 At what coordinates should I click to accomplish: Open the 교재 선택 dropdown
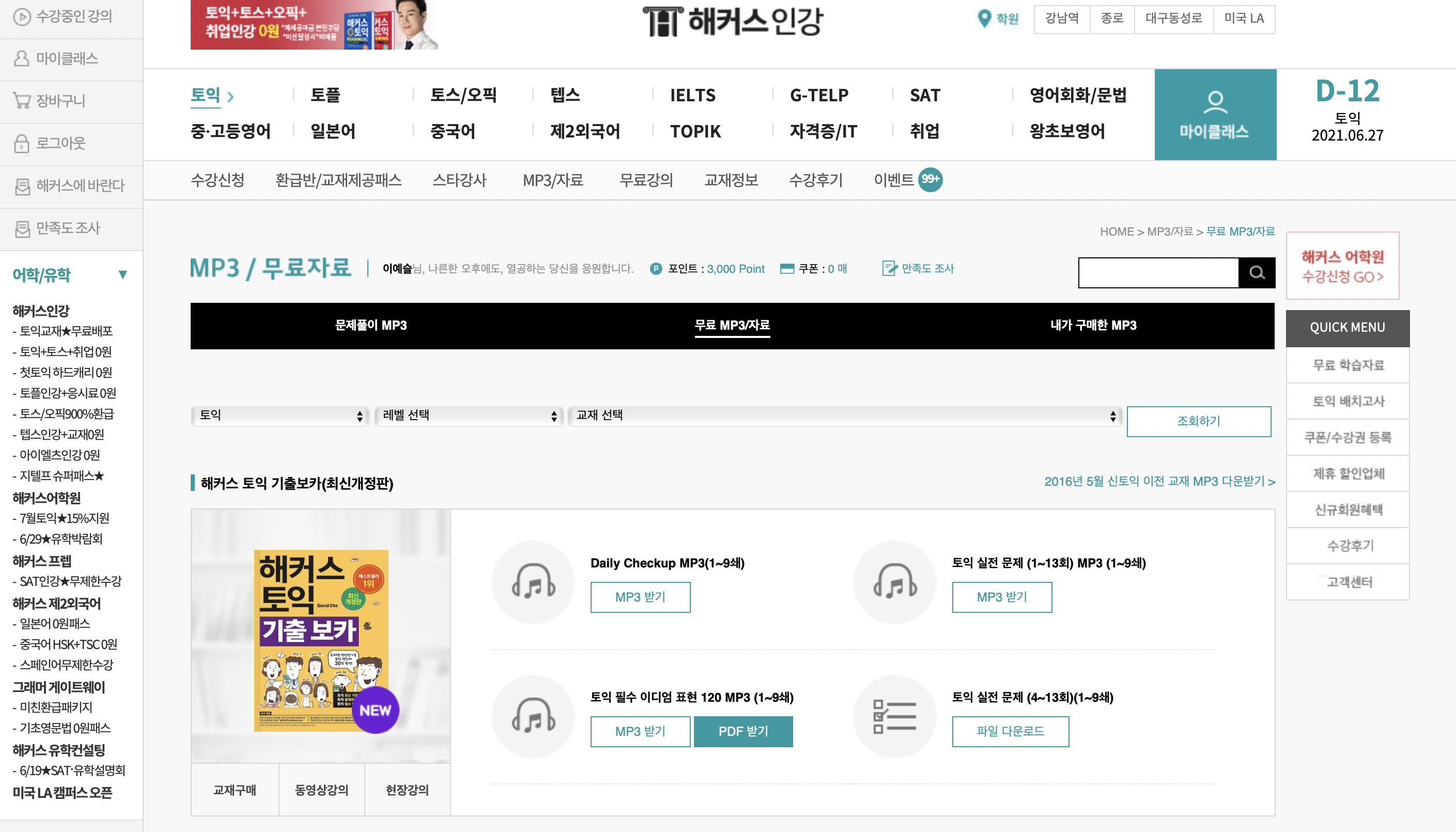point(845,415)
